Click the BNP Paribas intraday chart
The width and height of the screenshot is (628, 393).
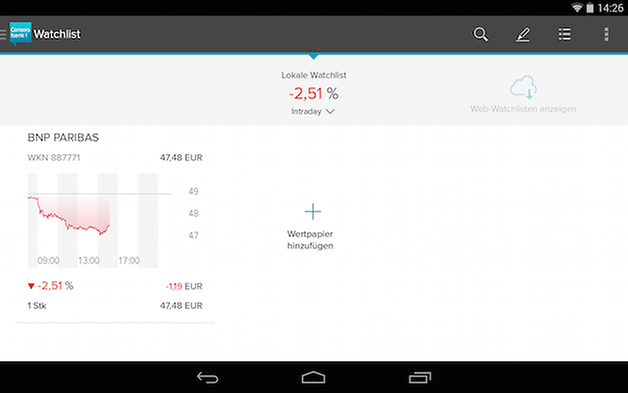pyautogui.click(x=99, y=221)
